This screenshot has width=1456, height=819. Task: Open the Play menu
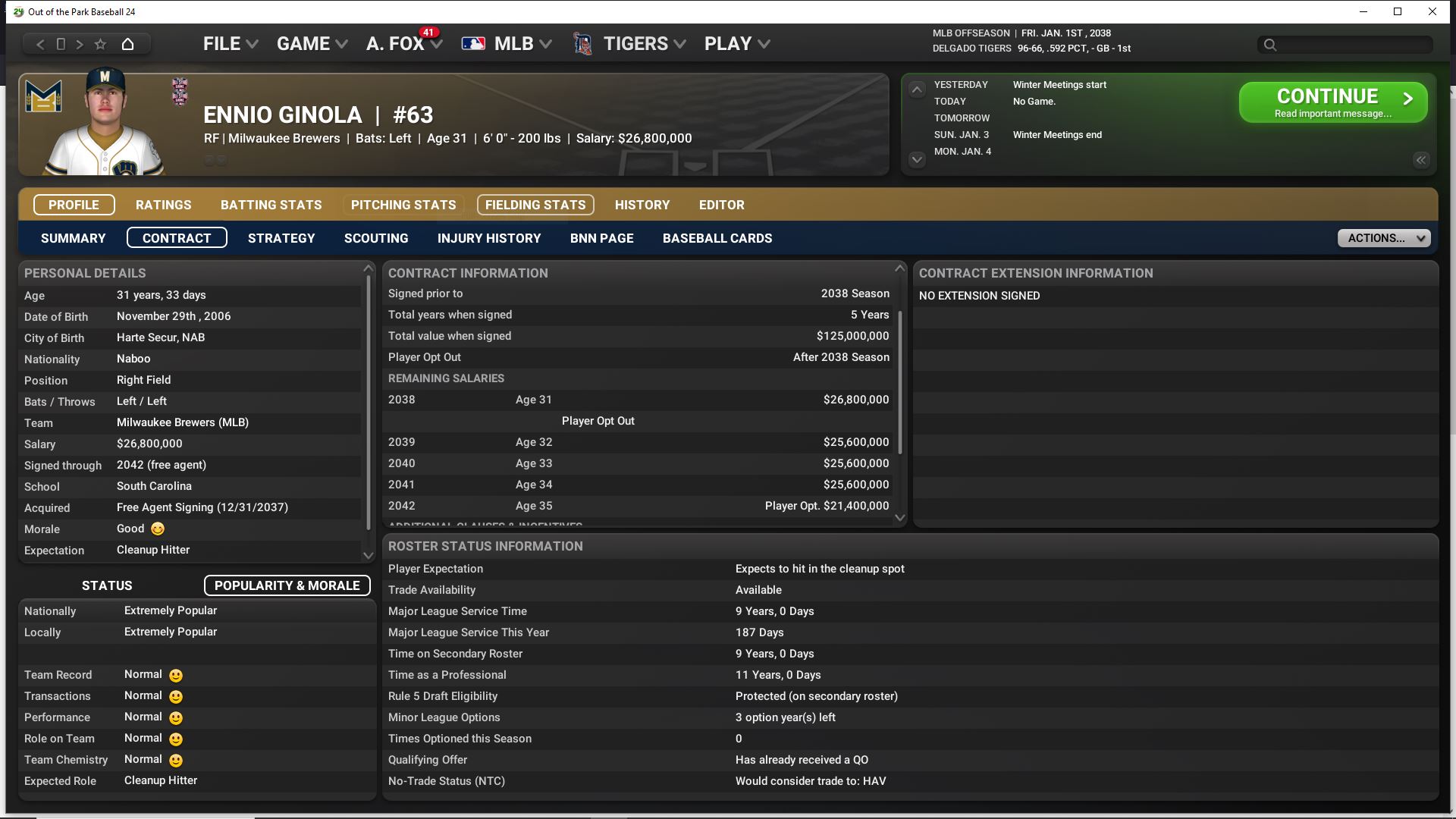[736, 44]
